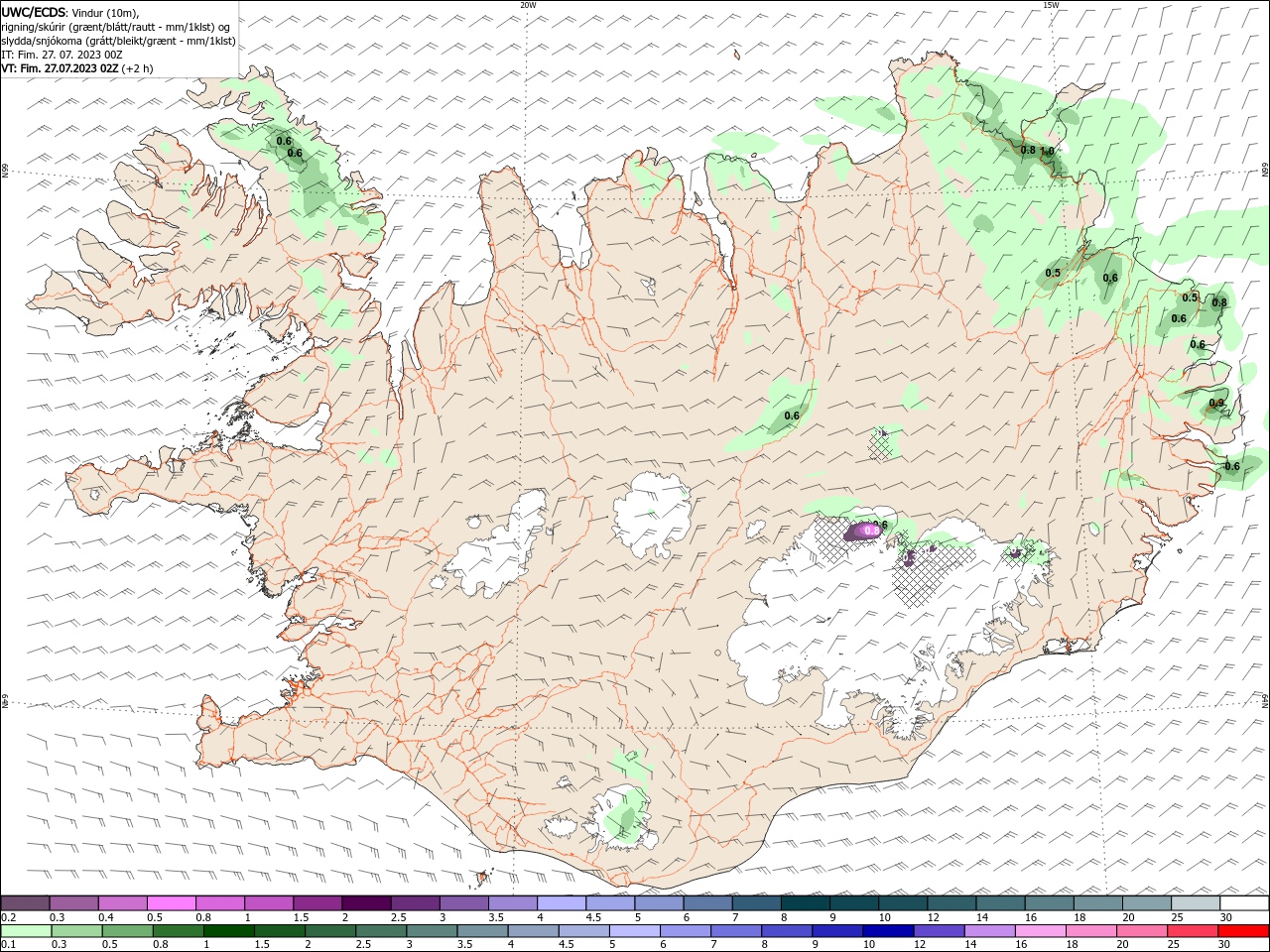
Task: Select the royal blue 8 rain-scale swatch
Action: tap(787, 931)
